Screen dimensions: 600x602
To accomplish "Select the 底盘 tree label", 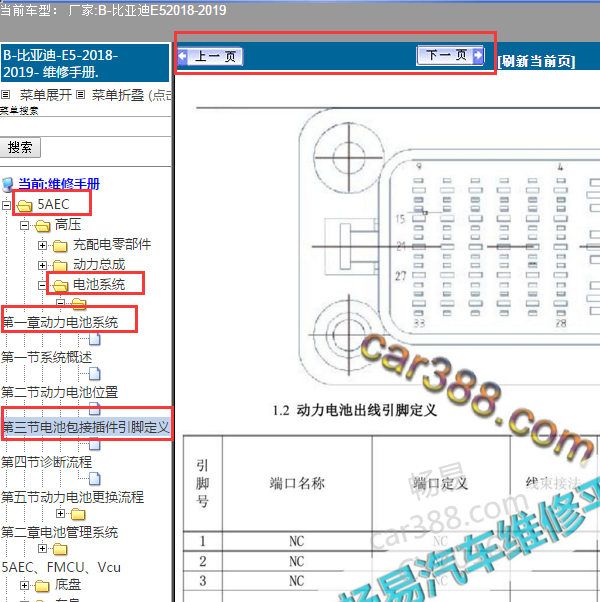I will coord(68,585).
